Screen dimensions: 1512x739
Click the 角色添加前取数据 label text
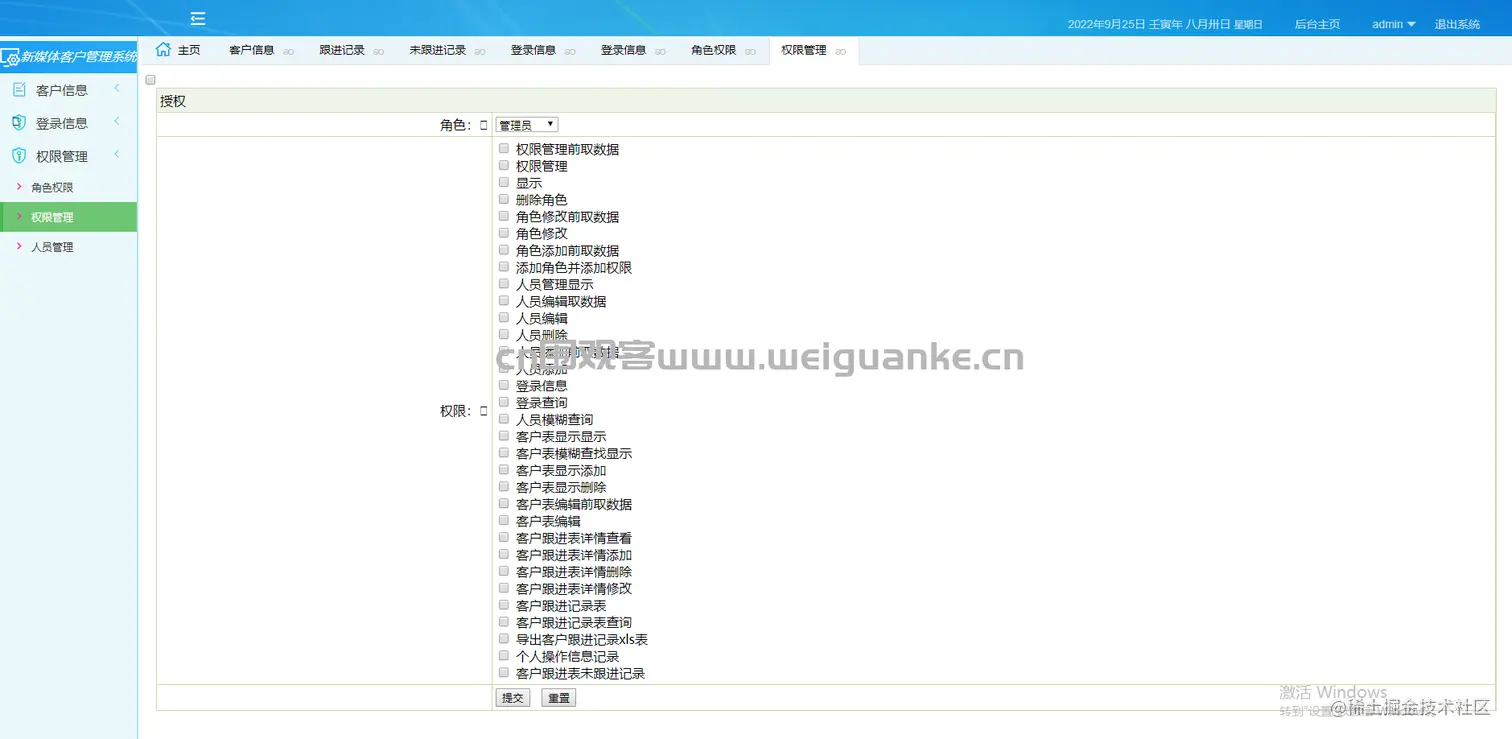click(x=567, y=251)
